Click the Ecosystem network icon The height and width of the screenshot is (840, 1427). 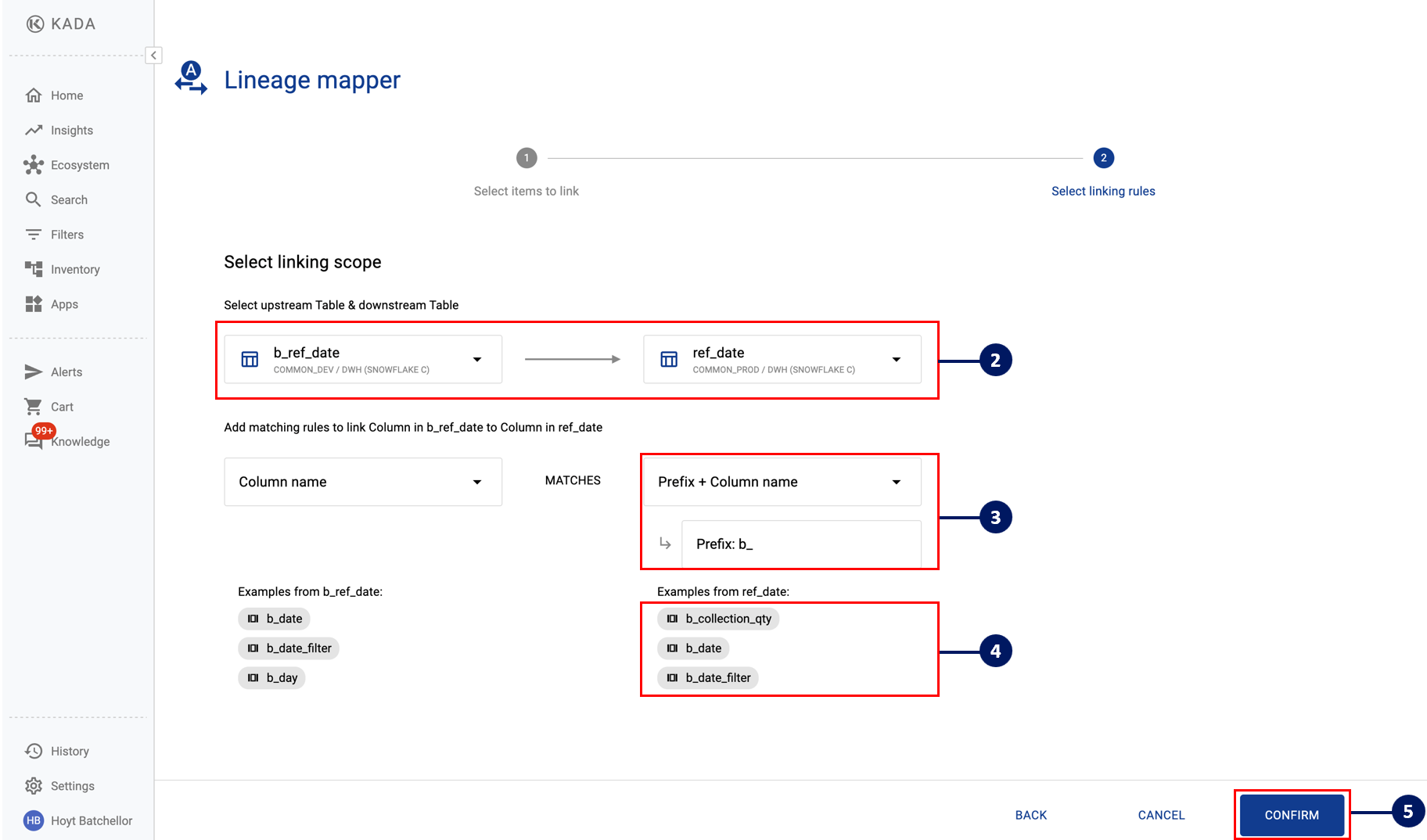34,165
